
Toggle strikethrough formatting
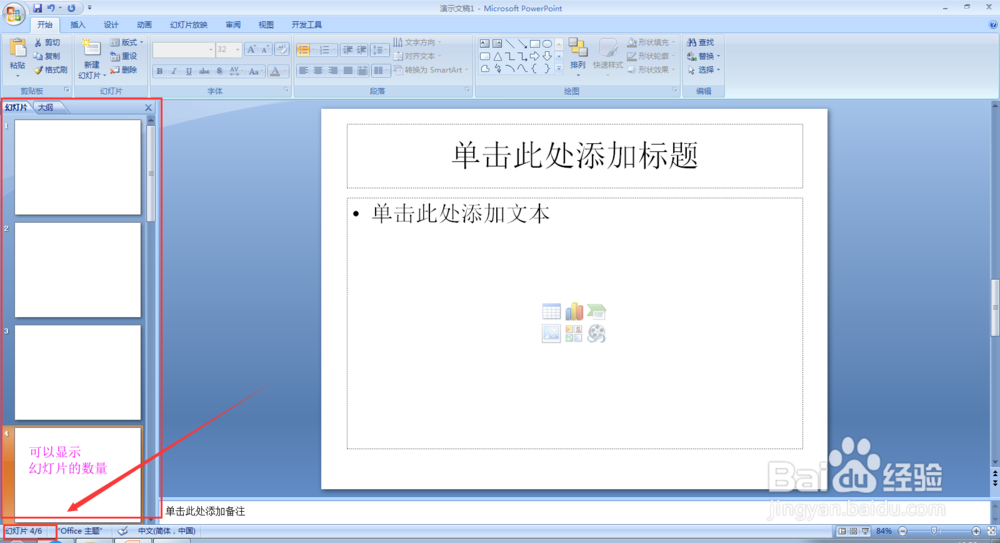click(x=204, y=71)
